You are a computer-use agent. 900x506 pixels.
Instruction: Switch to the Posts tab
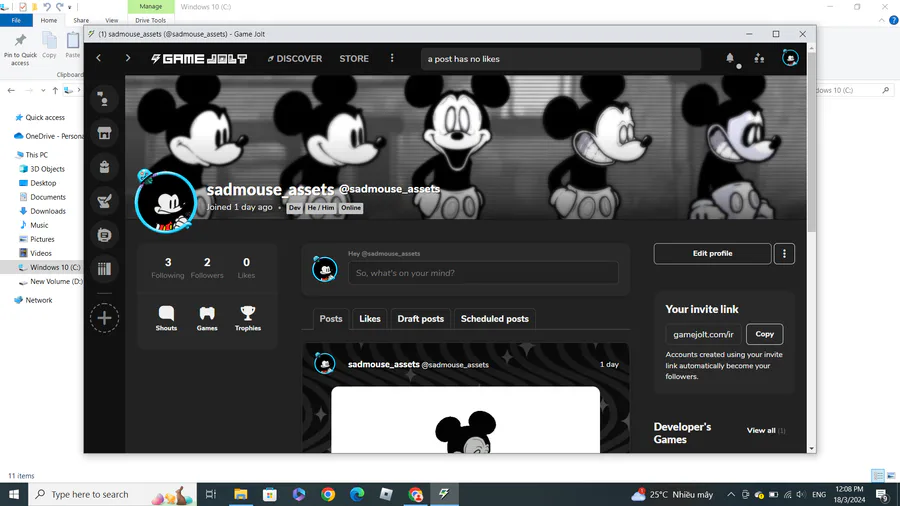coord(331,319)
